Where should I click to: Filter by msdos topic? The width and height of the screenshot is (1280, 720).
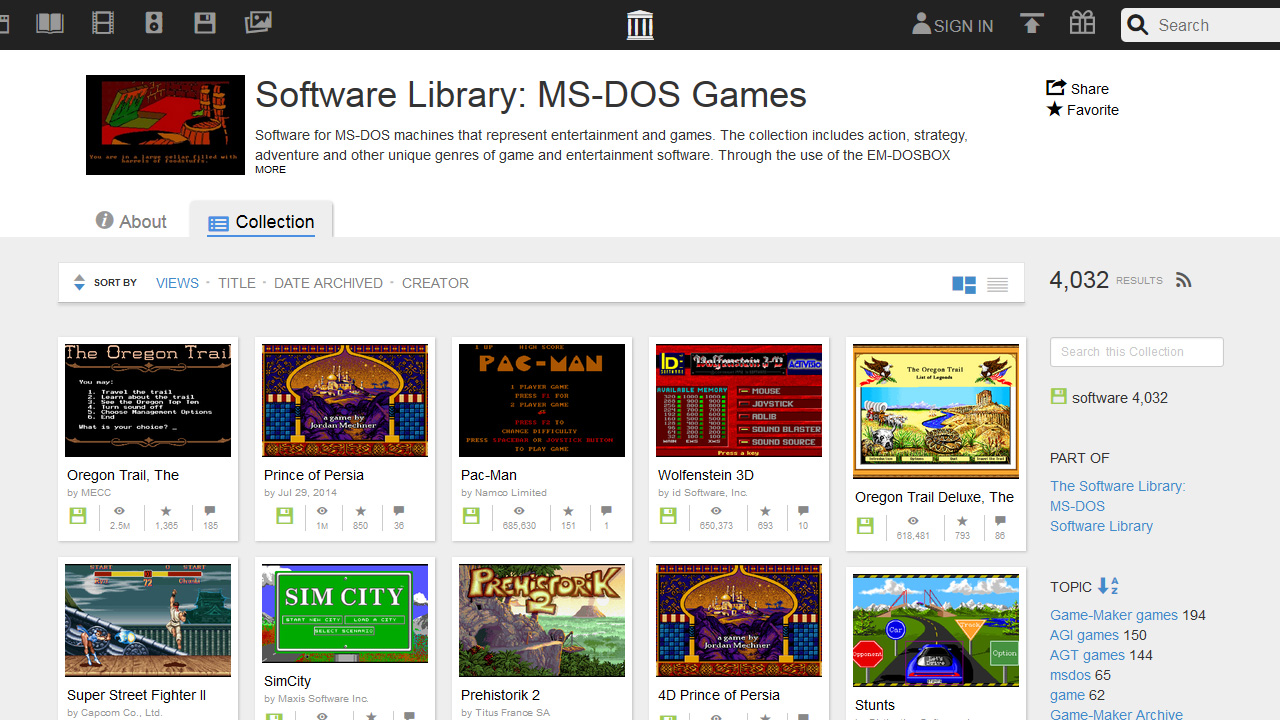[1070, 675]
